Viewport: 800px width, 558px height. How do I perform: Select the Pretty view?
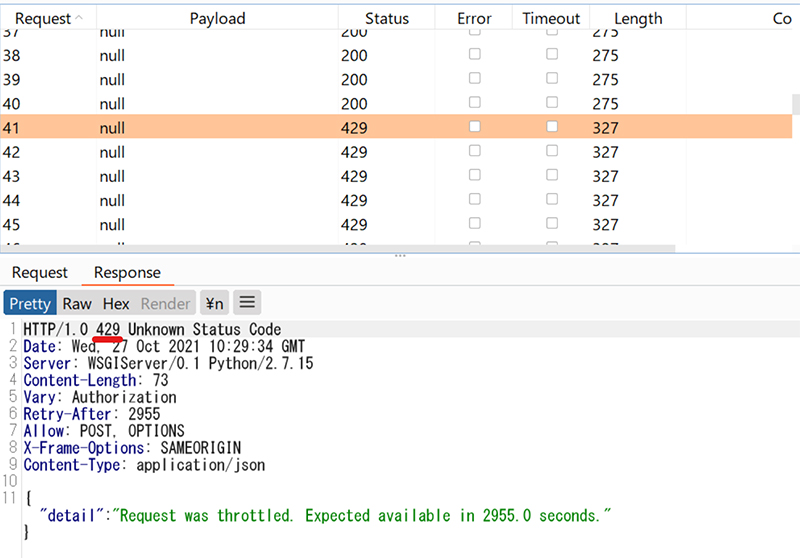pyautogui.click(x=30, y=303)
